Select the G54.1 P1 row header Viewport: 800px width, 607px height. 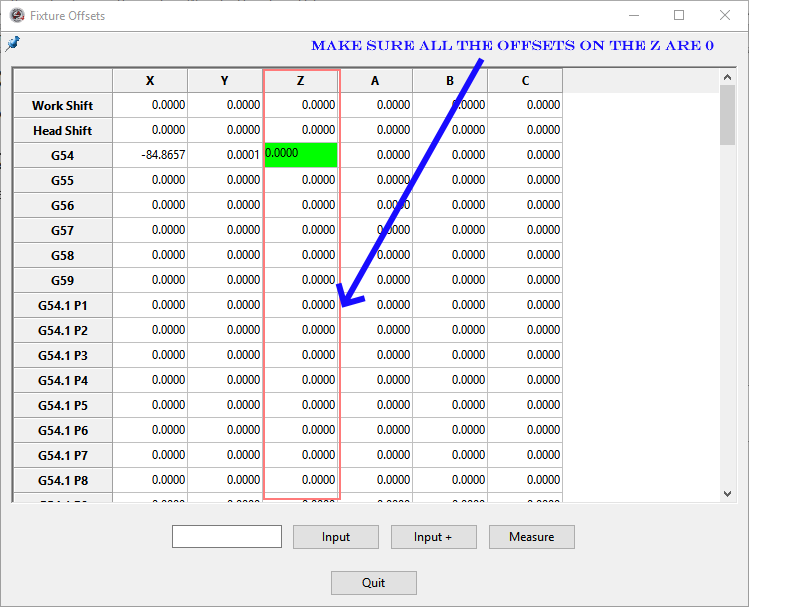[62, 305]
